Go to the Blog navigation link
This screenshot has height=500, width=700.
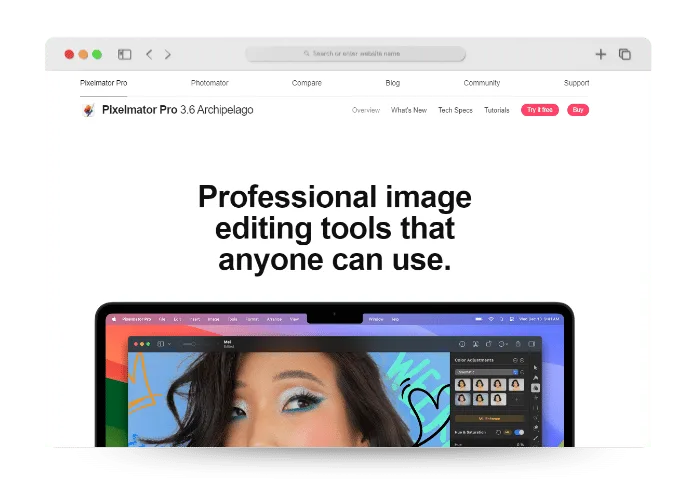click(393, 83)
